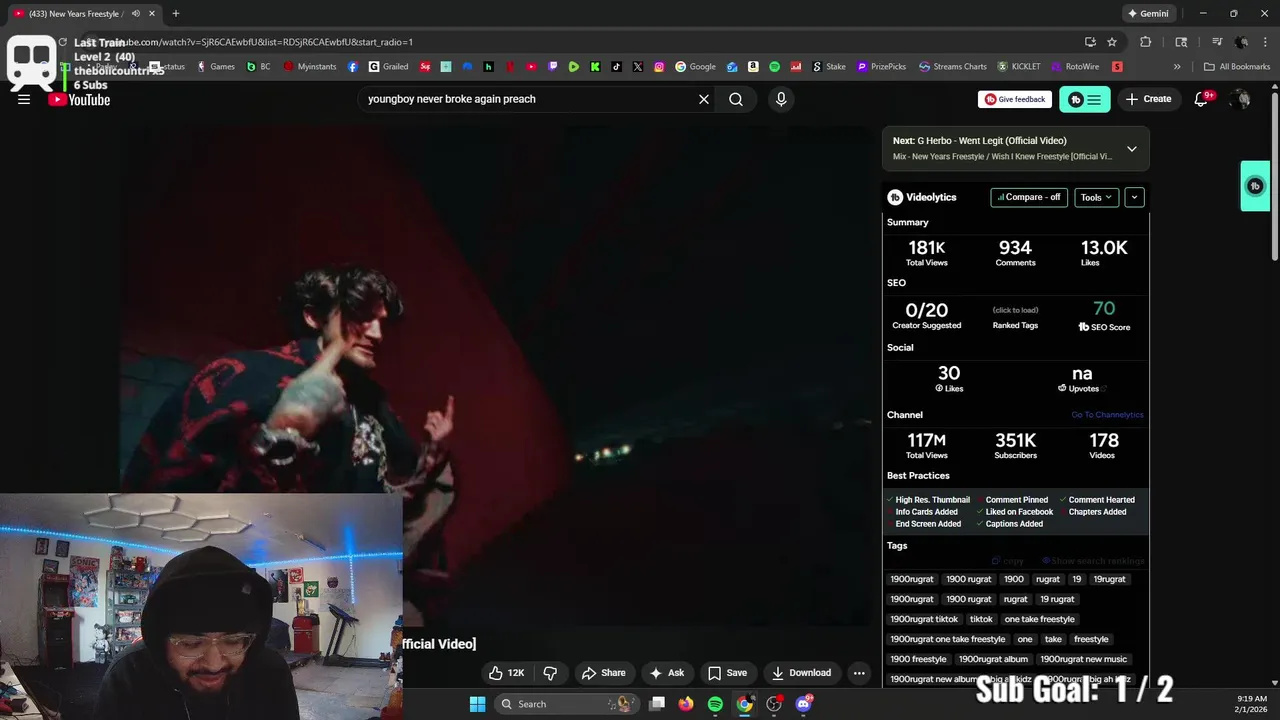This screenshot has width=1280, height=720.
Task: Click the magnifier search button
Action: pos(736,99)
